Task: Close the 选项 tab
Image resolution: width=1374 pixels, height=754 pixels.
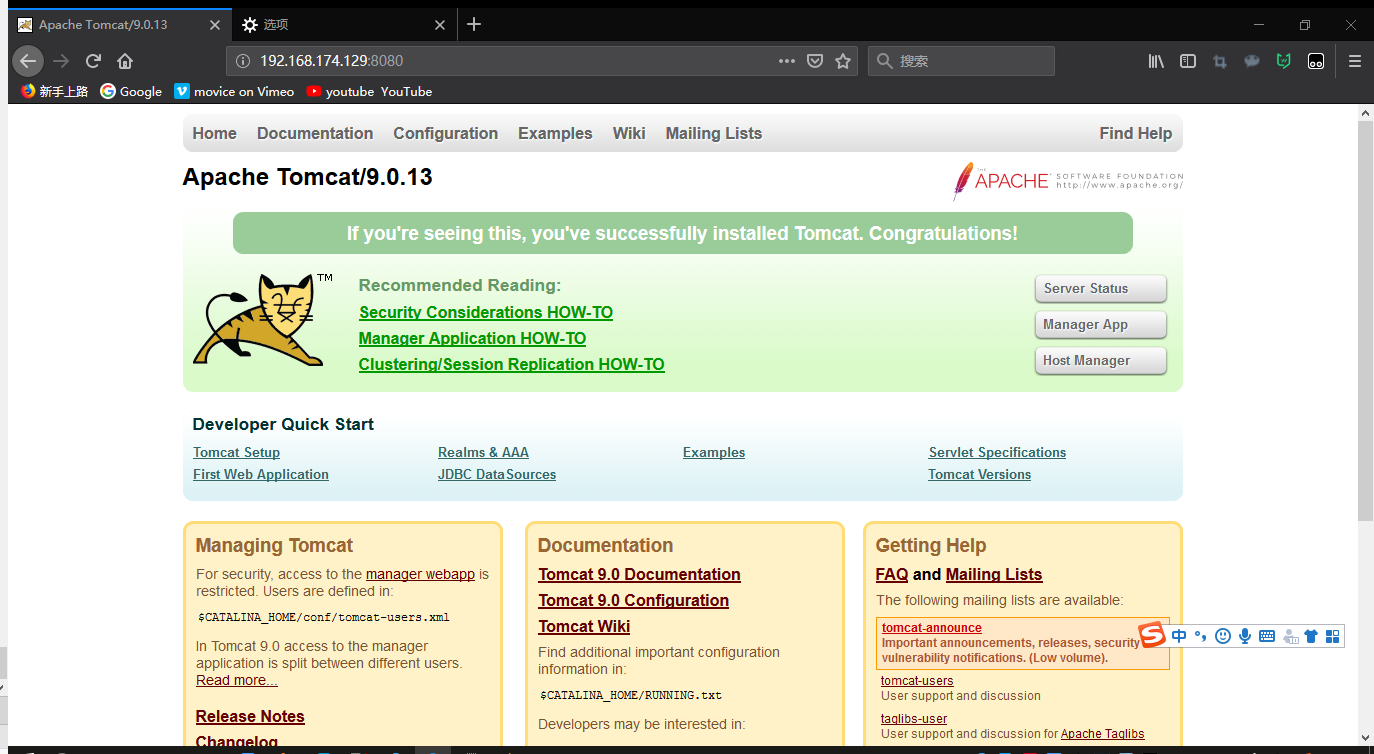Action: 441,25
